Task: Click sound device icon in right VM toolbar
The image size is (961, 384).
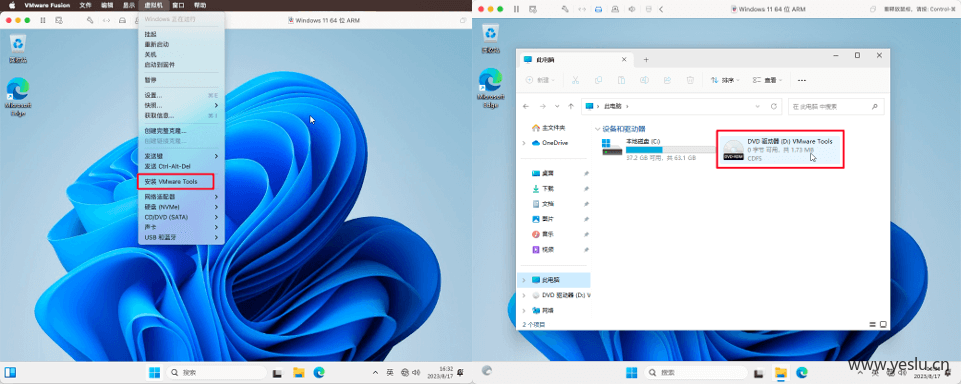Action: click(x=632, y=9)
